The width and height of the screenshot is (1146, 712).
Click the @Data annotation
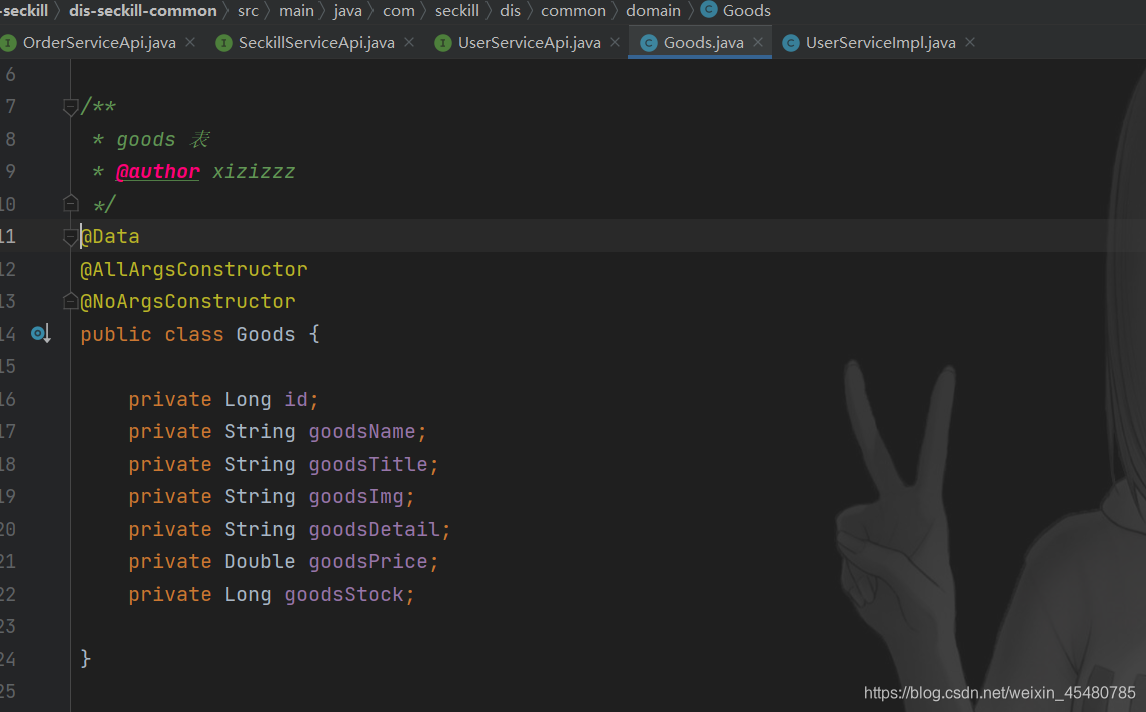click(110, 237)
